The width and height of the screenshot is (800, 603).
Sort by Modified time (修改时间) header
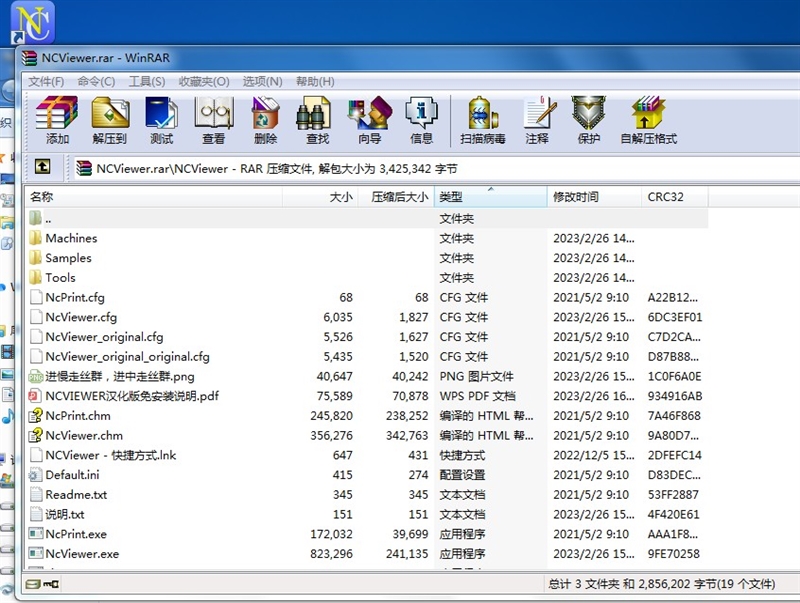(x=594, y=197)
